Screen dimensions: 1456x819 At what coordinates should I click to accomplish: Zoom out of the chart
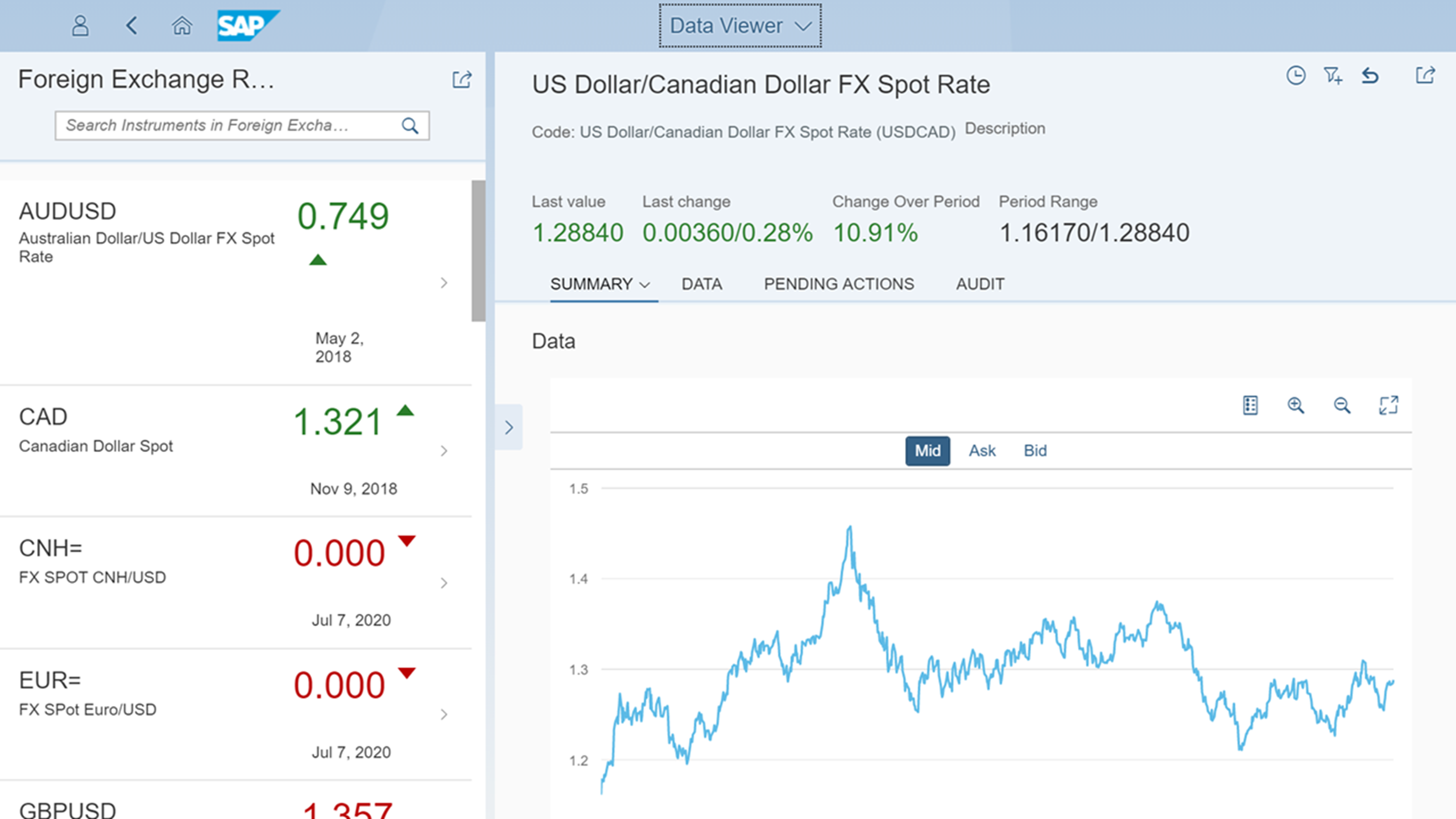pos(1342,405)
